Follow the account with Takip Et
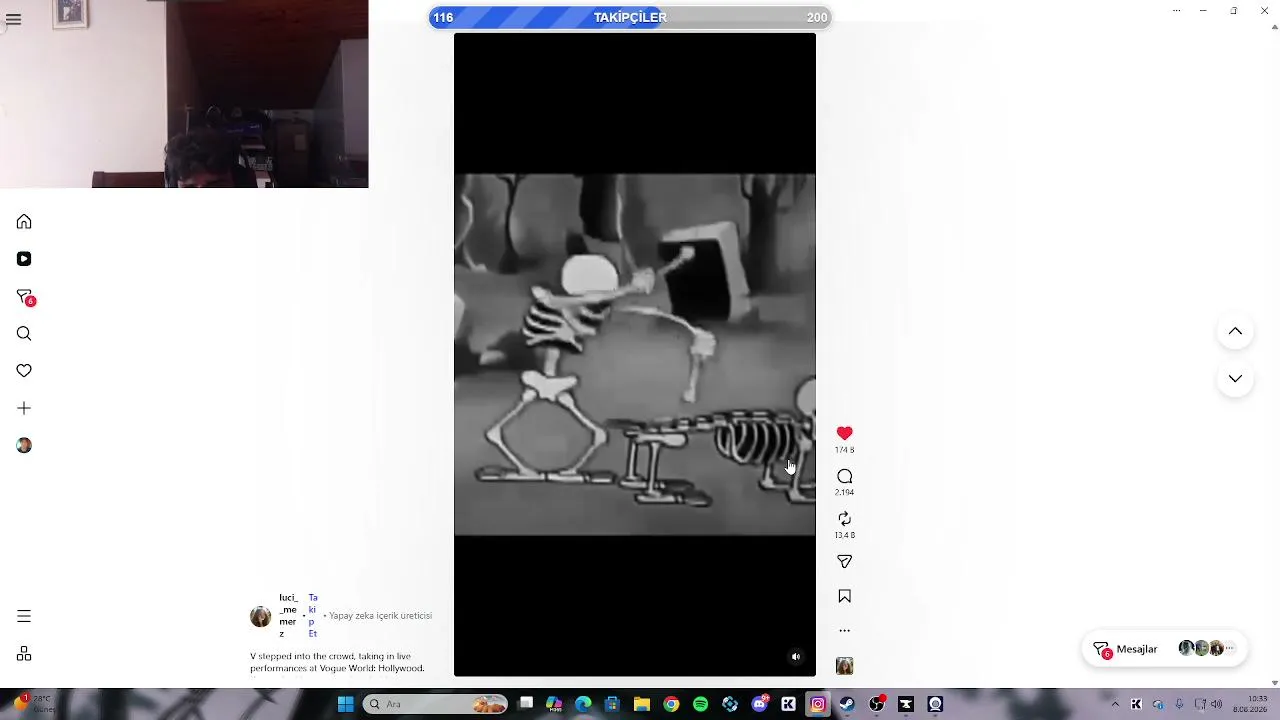 (313, 616)
